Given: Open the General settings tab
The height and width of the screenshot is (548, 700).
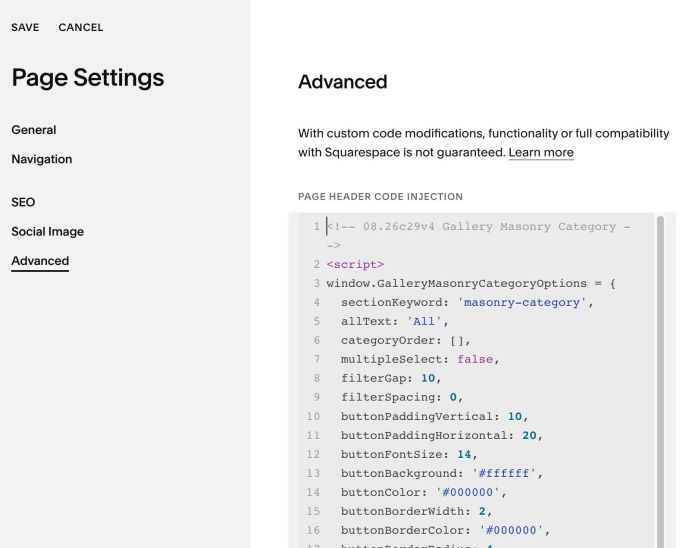Looking at the screenshot, I should click(x=34, y=130).
